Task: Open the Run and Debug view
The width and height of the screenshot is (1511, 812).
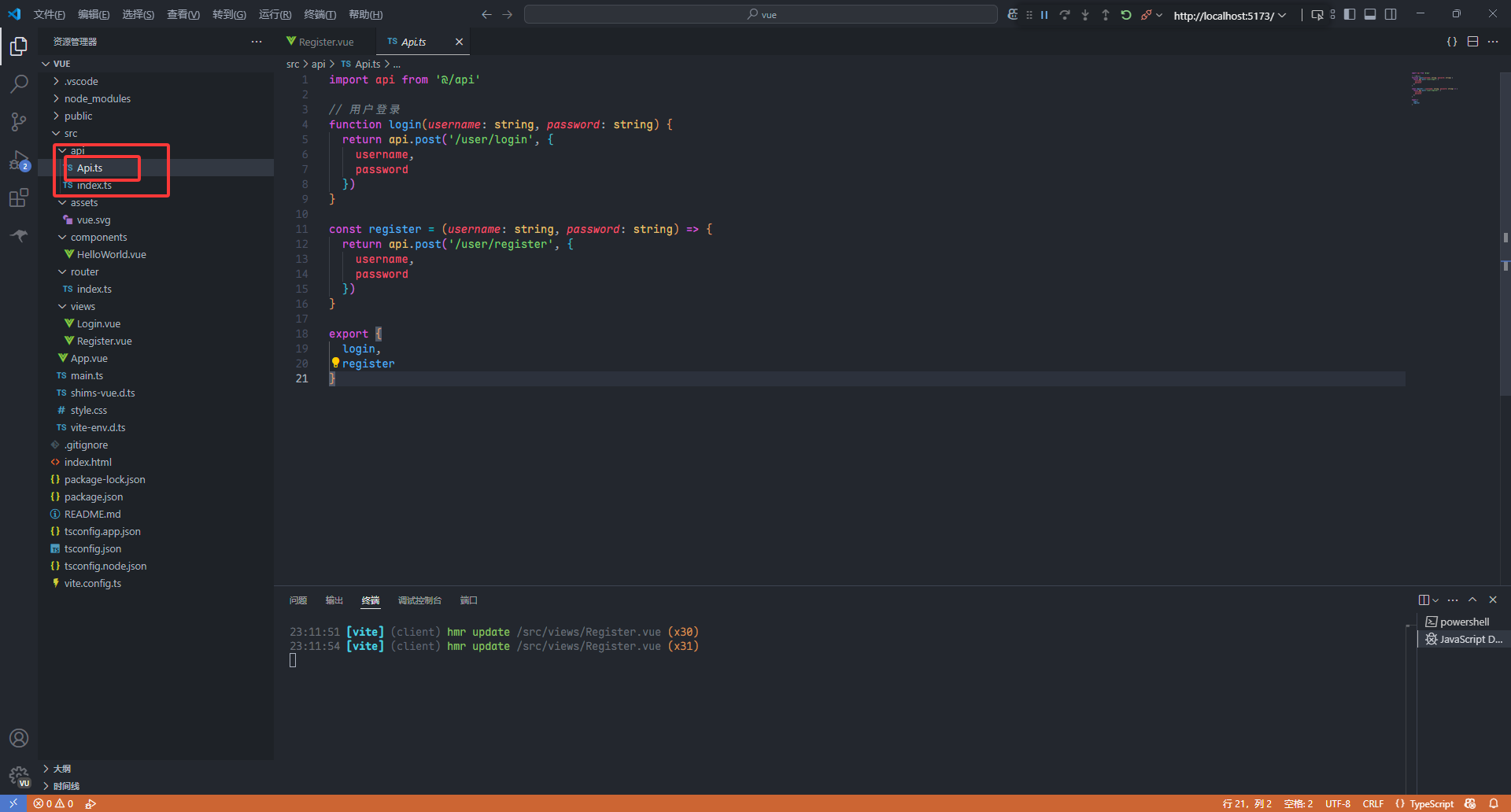Action: 19,161
